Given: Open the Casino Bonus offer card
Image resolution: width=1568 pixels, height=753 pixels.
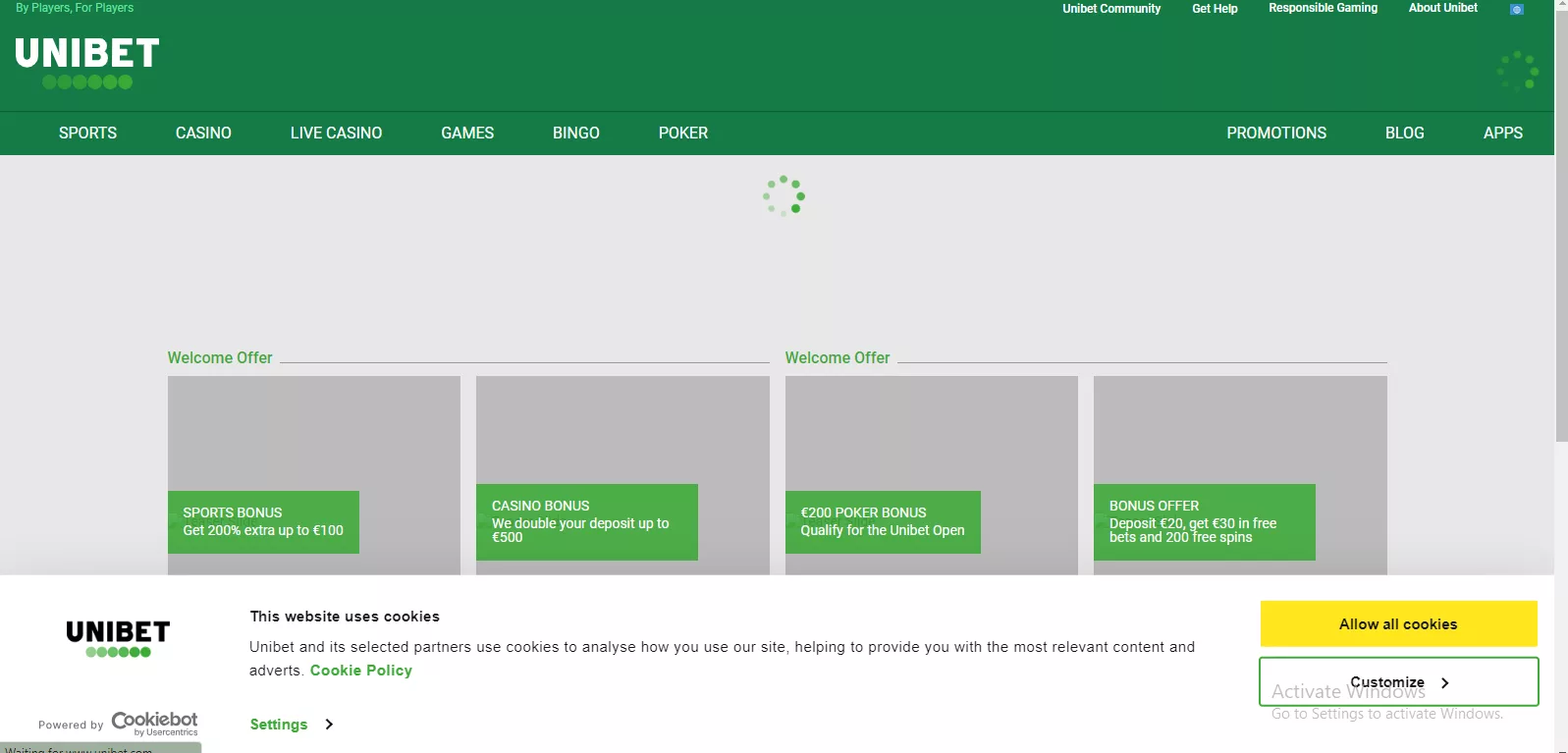Looking at the screenshot, I should click(622, 475).
